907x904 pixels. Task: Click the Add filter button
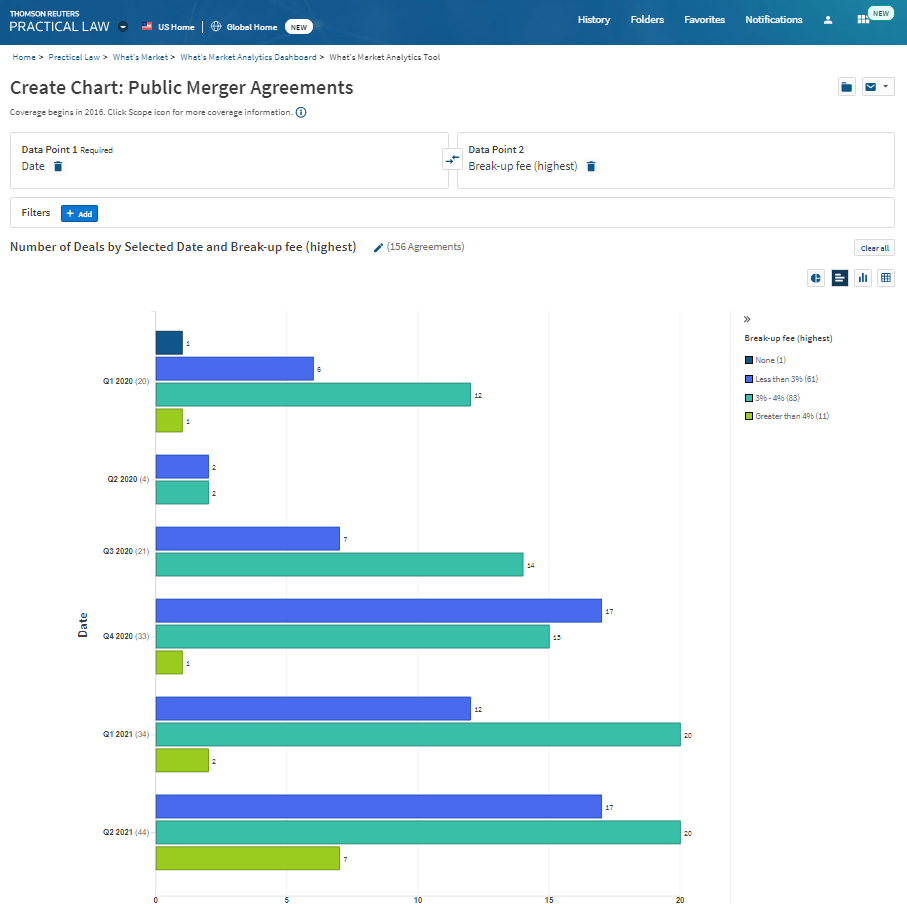pos(80,213)
